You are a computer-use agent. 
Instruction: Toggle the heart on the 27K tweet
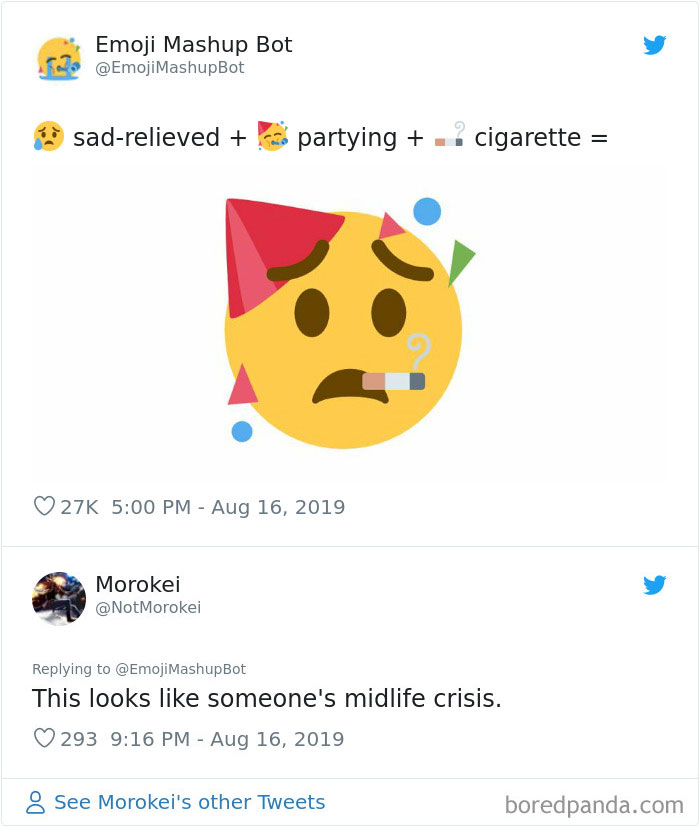point(43,507)
